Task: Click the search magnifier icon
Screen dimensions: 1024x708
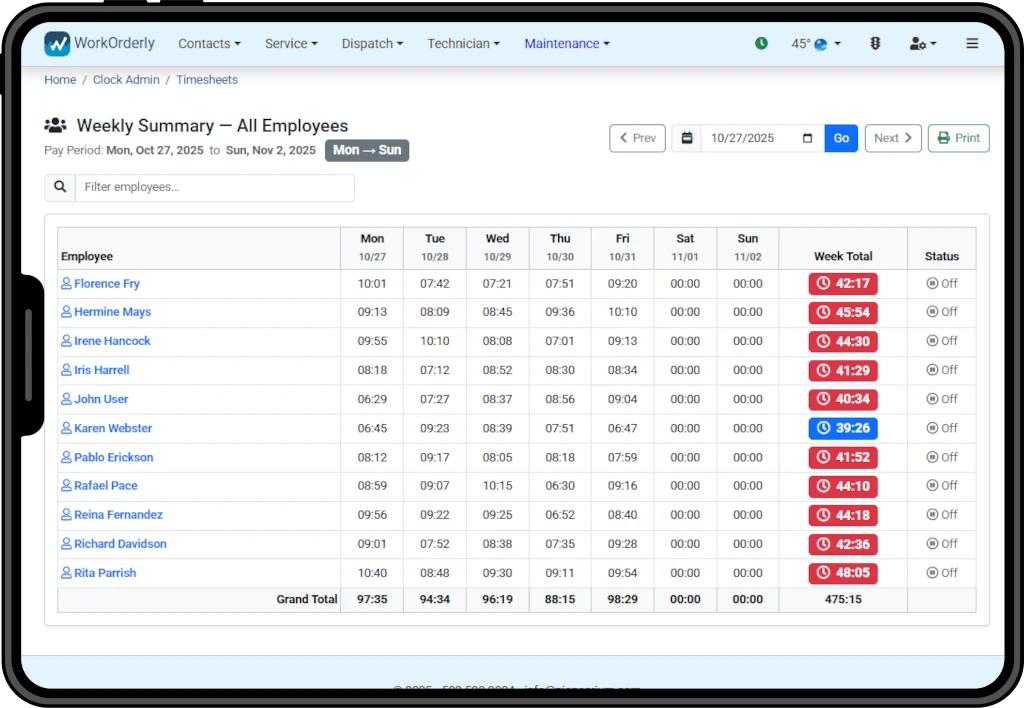Action: pos(60,187)
